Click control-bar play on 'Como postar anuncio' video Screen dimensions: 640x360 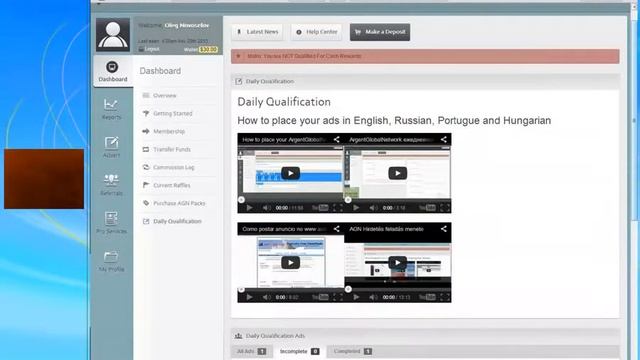click(x=249, y=297)
